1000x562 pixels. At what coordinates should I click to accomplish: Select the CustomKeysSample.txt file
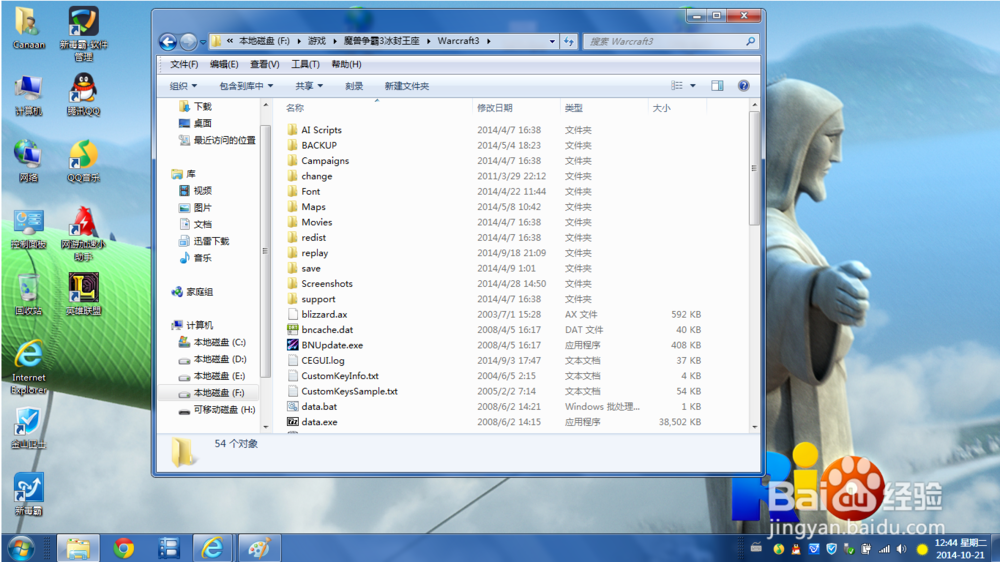(x=342, y=392)
